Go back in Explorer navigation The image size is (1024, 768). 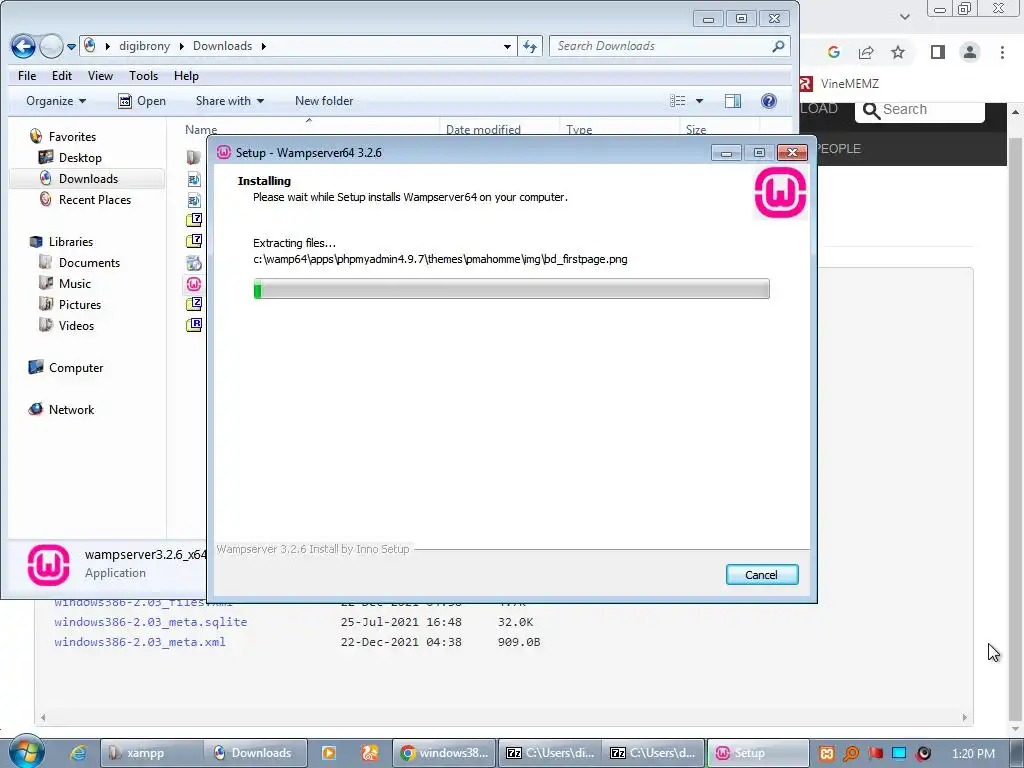[24, 46]
